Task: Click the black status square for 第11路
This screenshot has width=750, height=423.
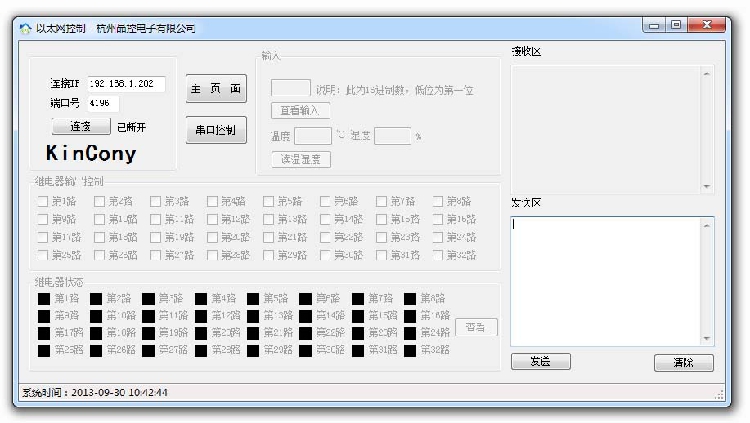Action: [x=149, y=316]
